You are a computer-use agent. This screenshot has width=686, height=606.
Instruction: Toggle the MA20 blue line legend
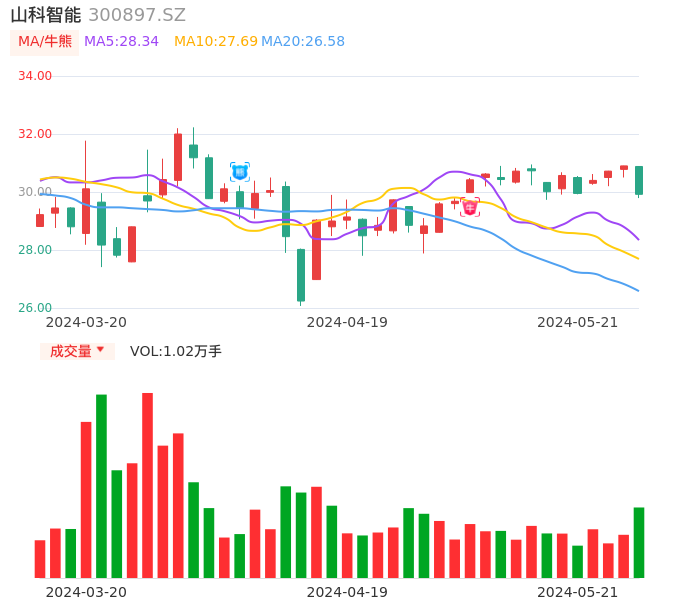click(303, 42)
